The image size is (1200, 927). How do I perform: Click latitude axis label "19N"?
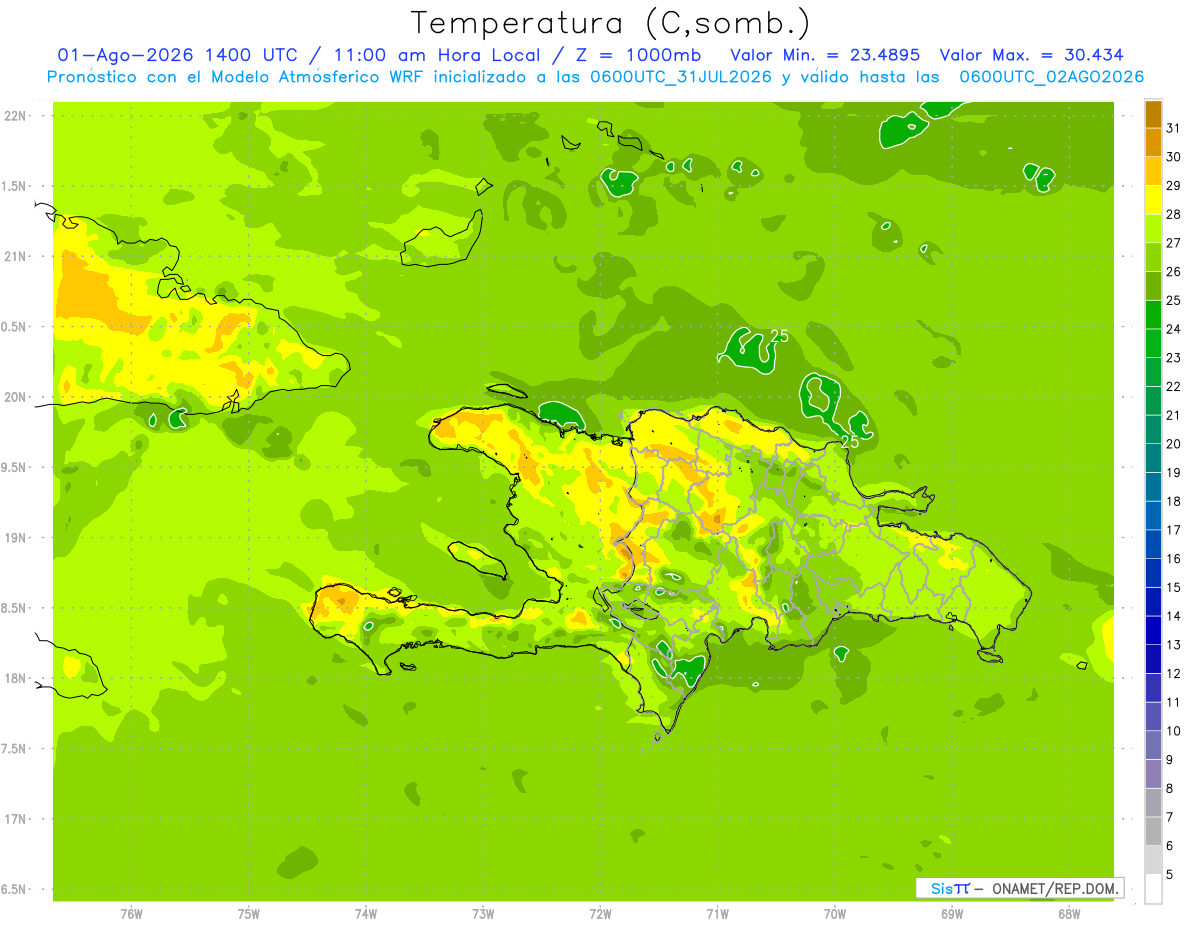pyautogui.click(x=16, y=538)
